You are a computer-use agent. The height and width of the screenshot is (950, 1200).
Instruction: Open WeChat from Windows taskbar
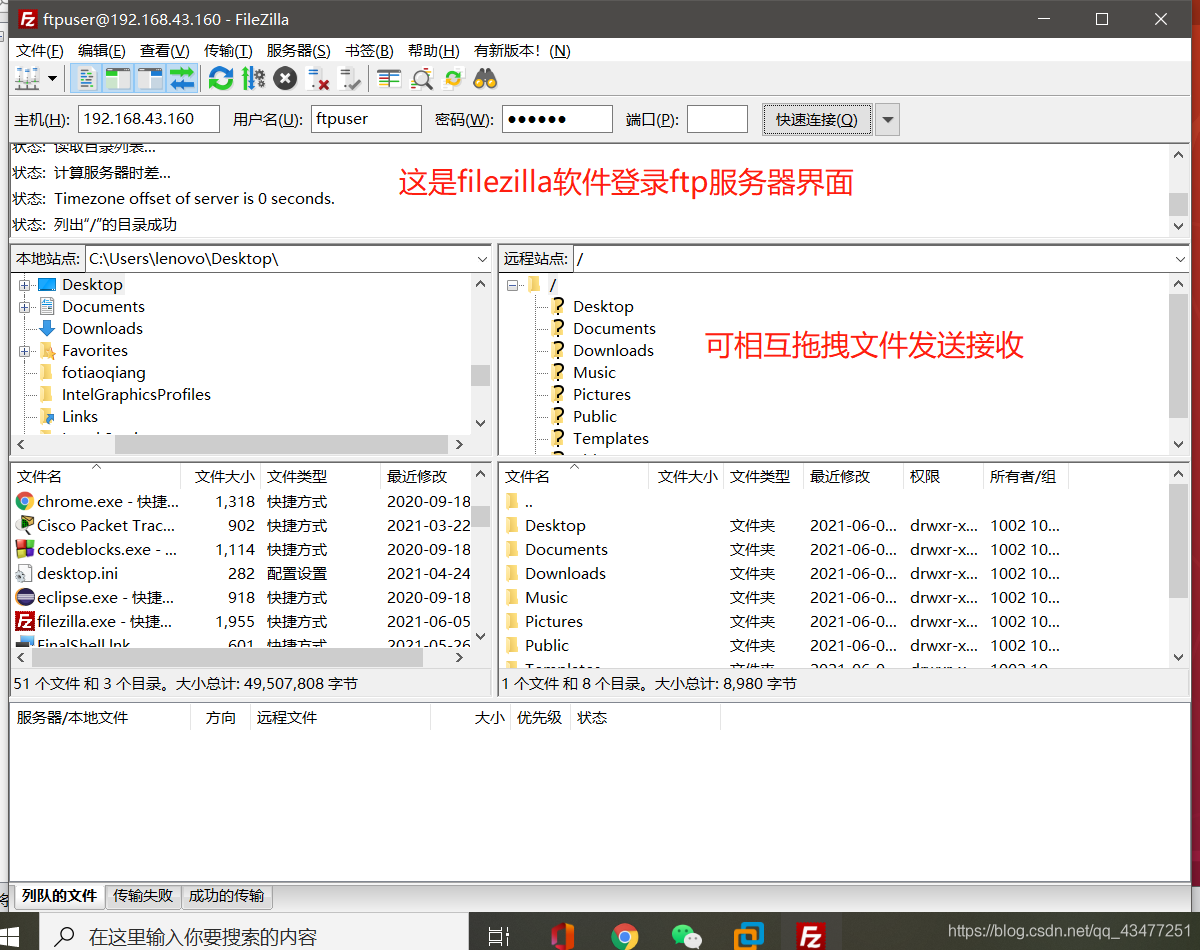pyautogui.click(x=686, y=936)
